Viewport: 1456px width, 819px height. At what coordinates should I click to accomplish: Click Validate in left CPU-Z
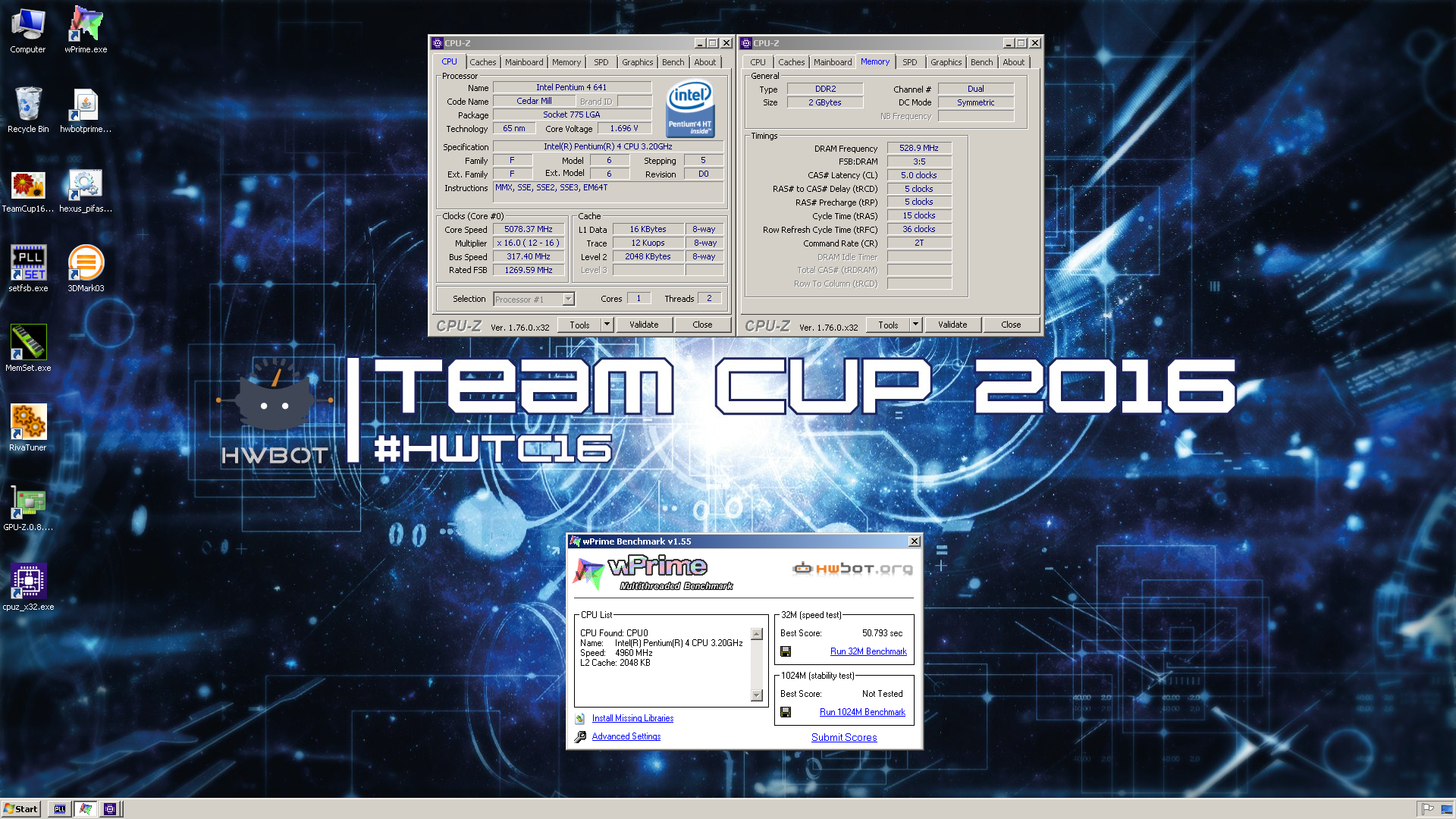tap(644, 325)
